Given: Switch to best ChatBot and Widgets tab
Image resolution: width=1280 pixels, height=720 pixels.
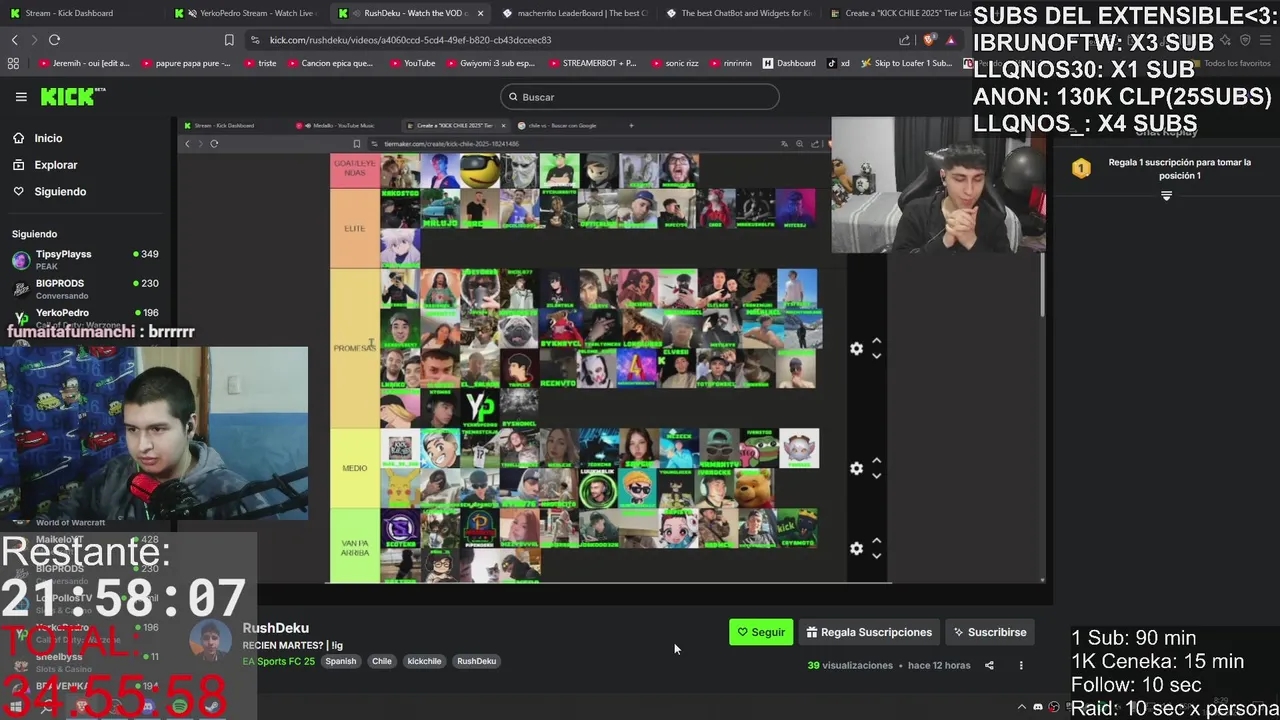Looking at the screenshot, I should [738, 13].
